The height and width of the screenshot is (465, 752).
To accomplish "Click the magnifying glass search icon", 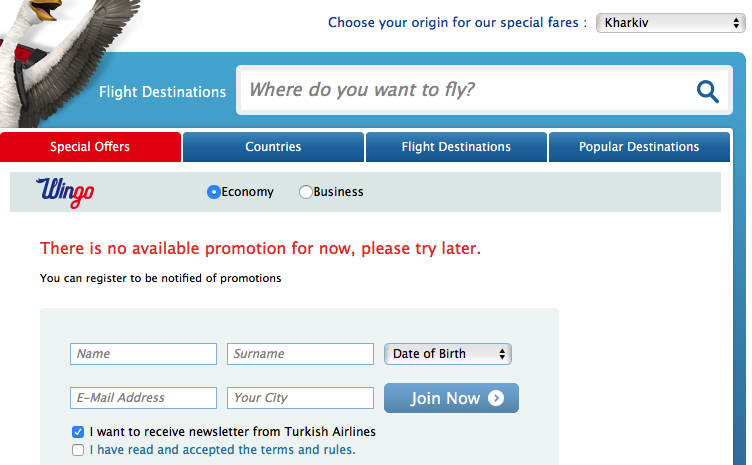I will coord(707,92).
